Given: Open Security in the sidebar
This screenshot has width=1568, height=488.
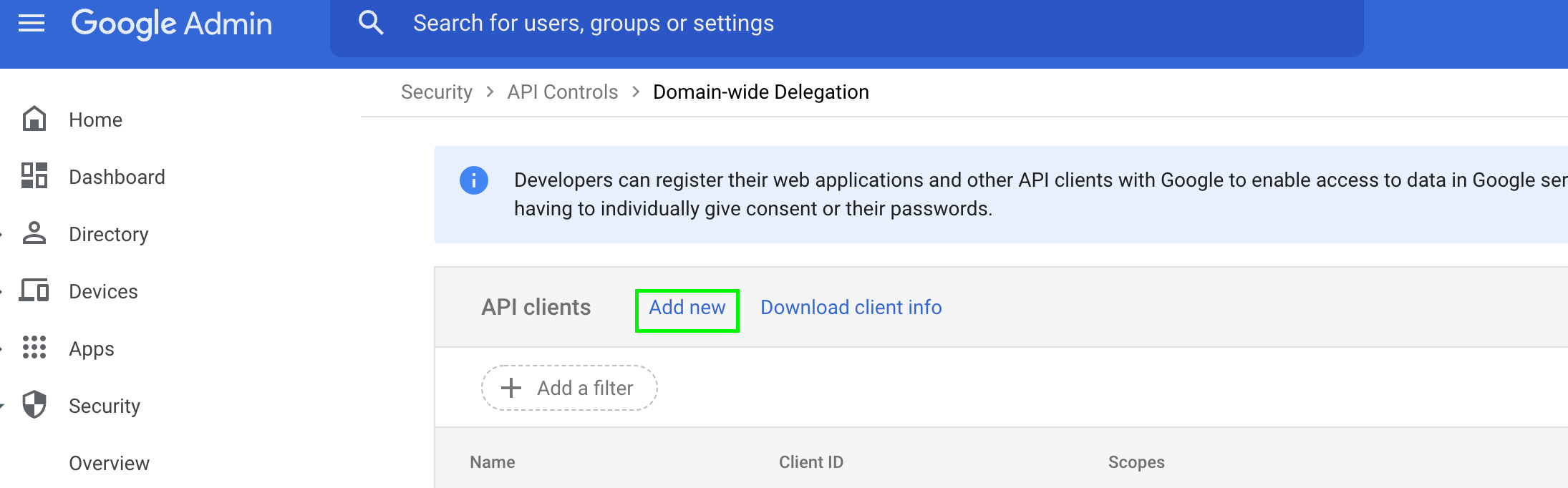Looking at the screenshot, I should click(105, 406).
